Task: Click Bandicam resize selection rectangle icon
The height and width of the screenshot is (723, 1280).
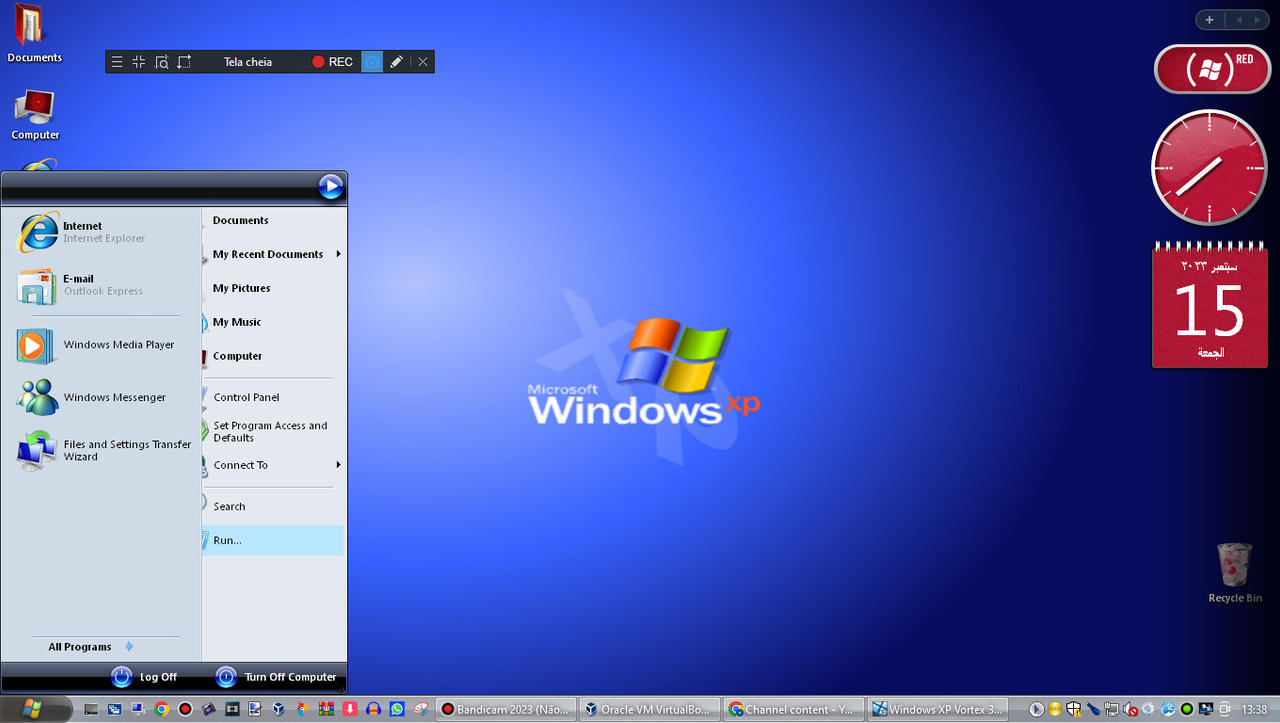Action: 184,62
